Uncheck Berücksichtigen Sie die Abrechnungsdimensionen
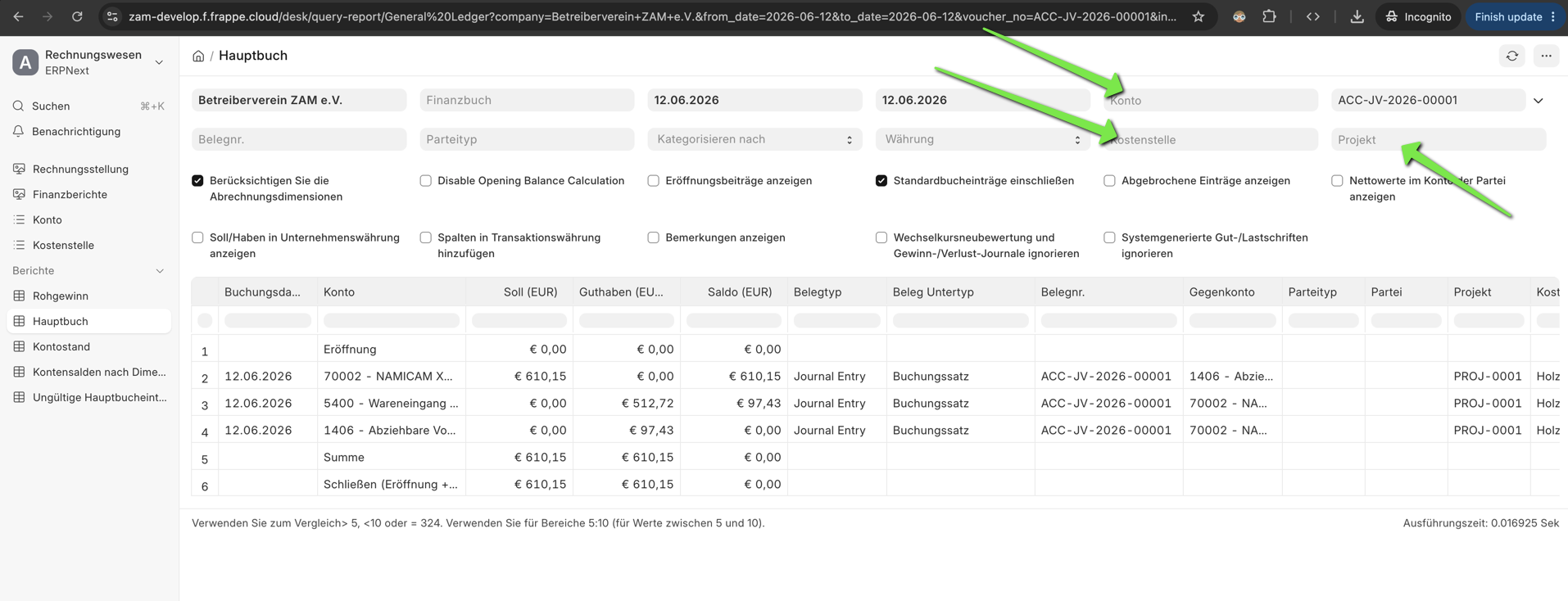Screen dimensions: 1568x601 coord(197,180)
